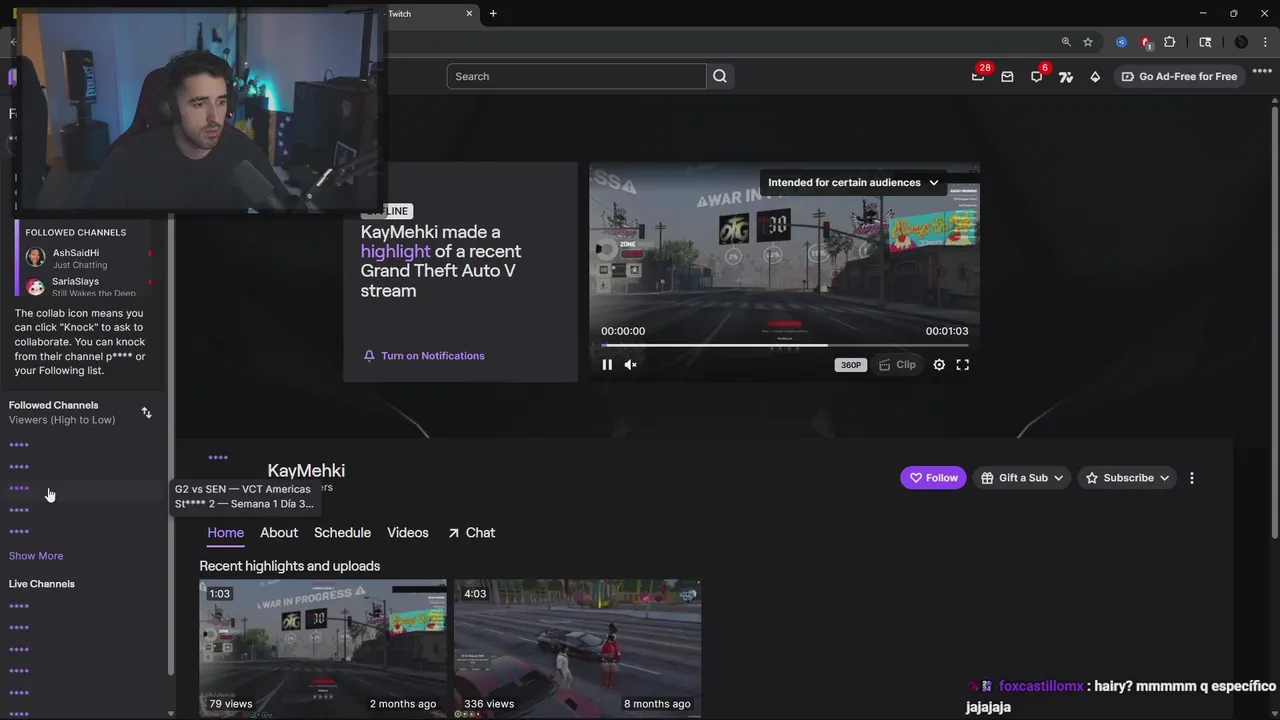1280x720 pixels.
Task: Open the Schedule tab
Action: pos(342,533)
